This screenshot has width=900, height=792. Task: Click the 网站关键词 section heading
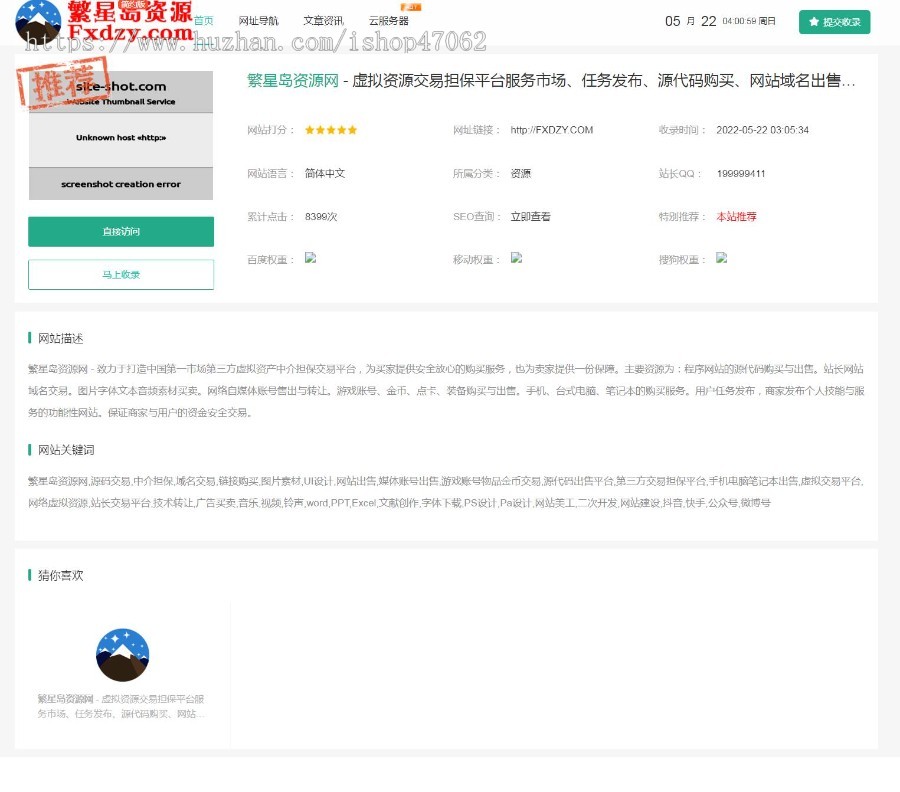click(x=66, y=449)
